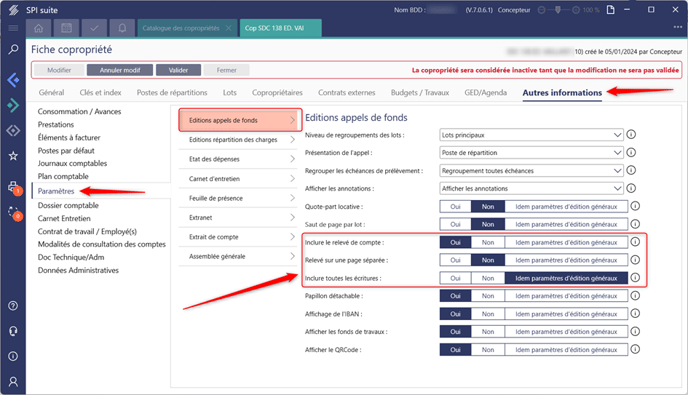Expand Editions répartition des charges section
688x395 pixels.
[x=238, y=140]
